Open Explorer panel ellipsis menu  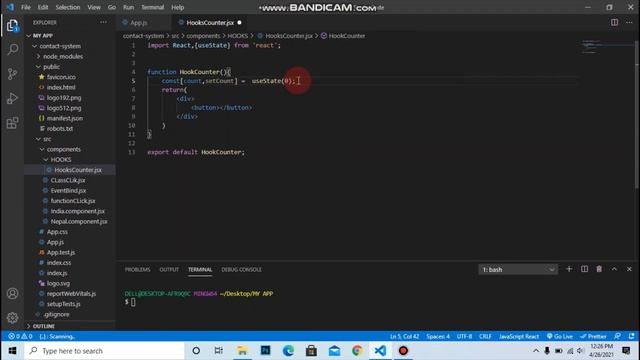[103, 22]
